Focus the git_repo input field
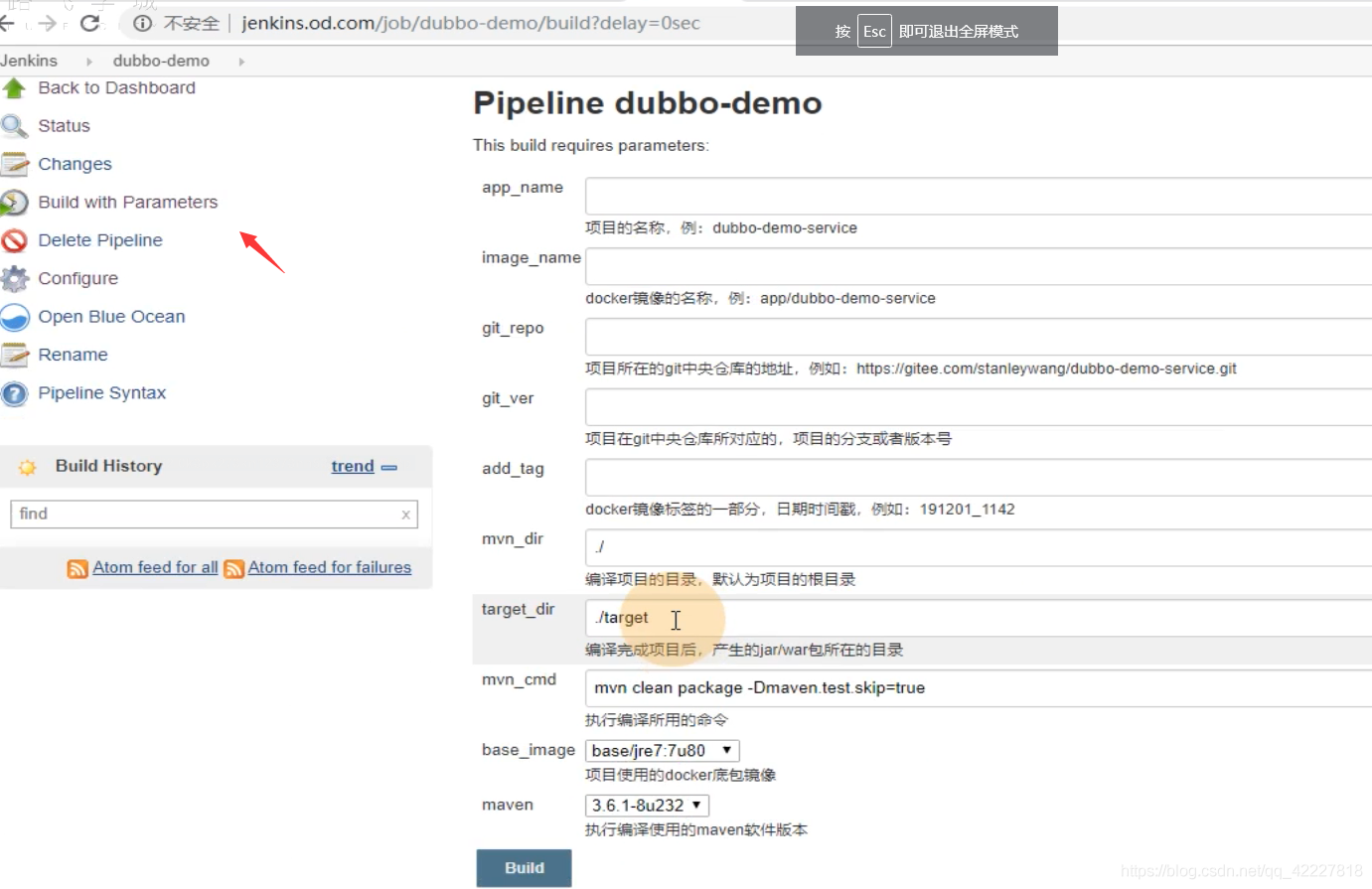Image resolution: width=1372 pixels, height=889 pixels. [x=979, y=338]
